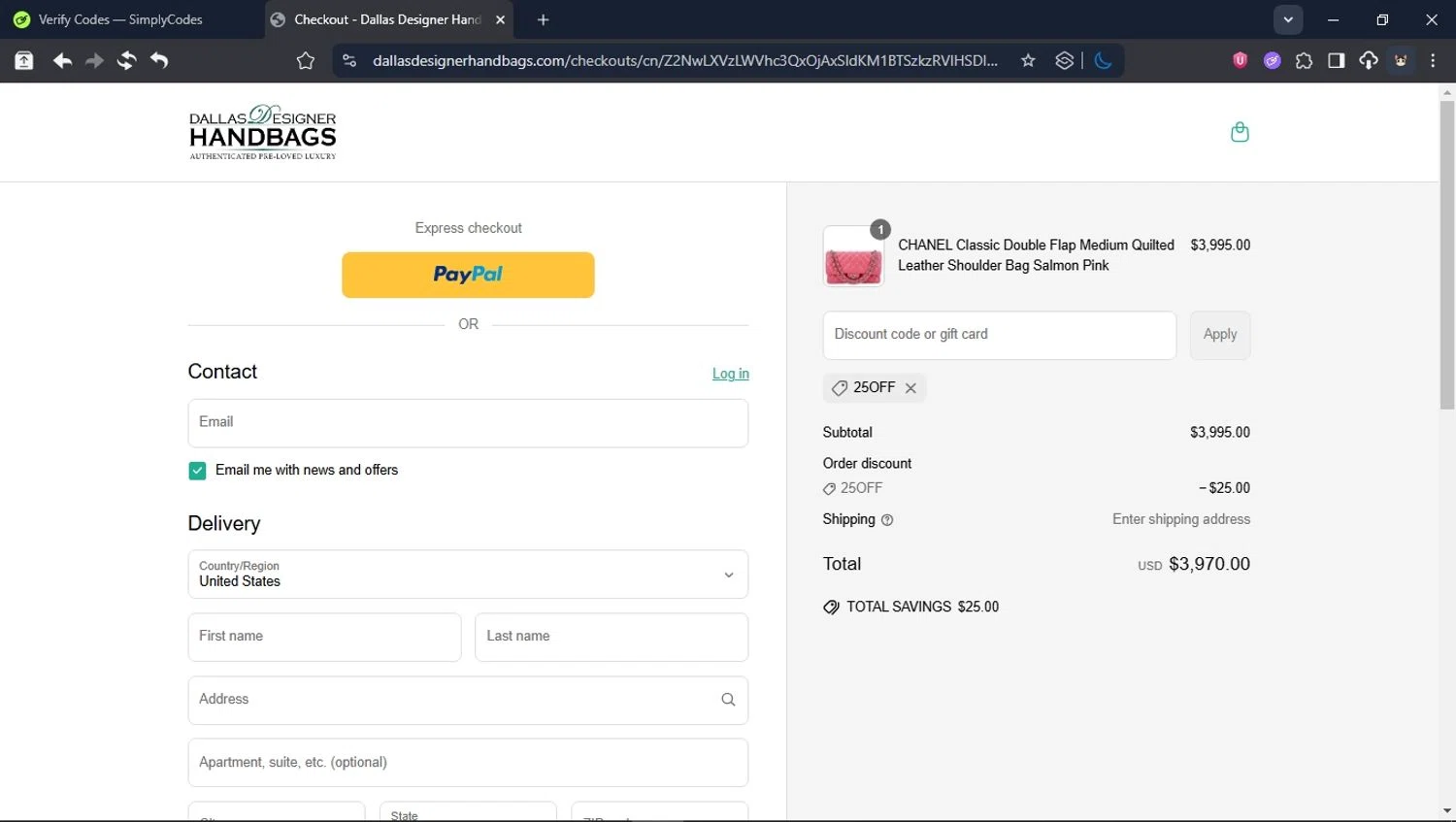This screenshot has width=1456, height=822.
Task: Click the Apartment, suite optional field
Action: point(468,763)
